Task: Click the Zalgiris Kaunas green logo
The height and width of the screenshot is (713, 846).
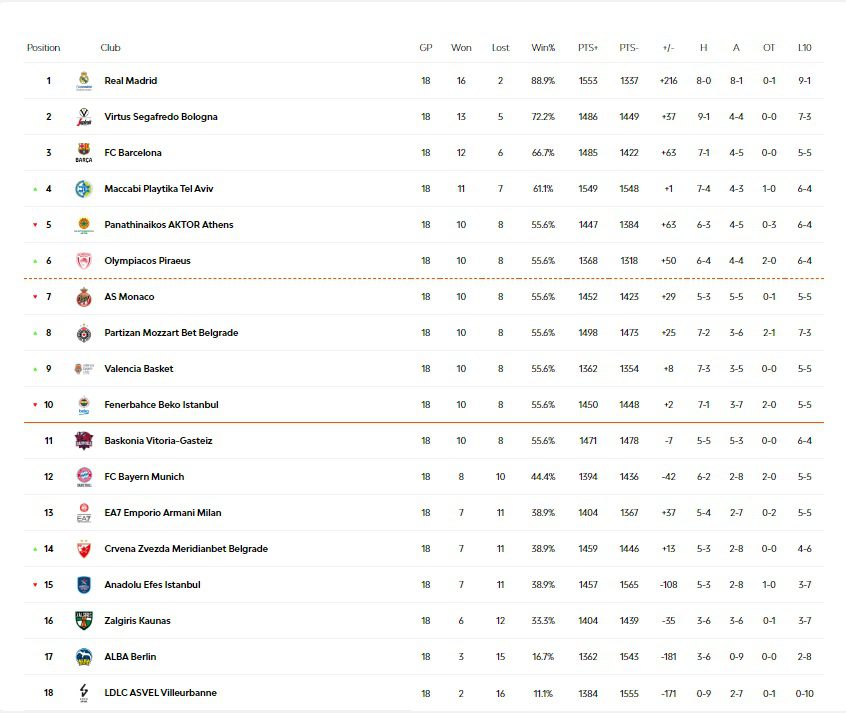Action: [84, 621]
